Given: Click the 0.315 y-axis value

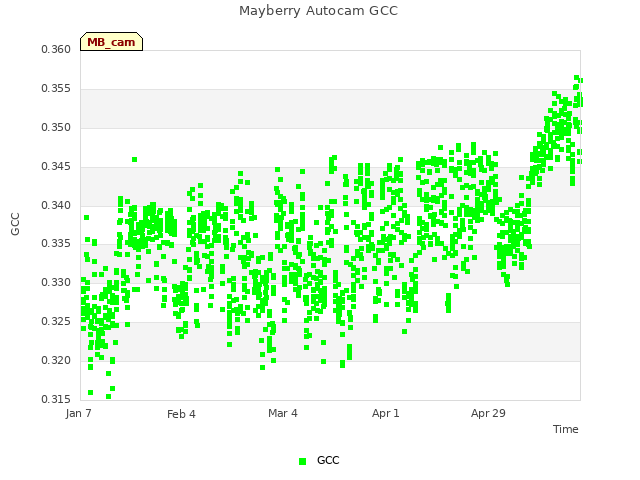Looking at the screenshot, I should tap(56, 399).
